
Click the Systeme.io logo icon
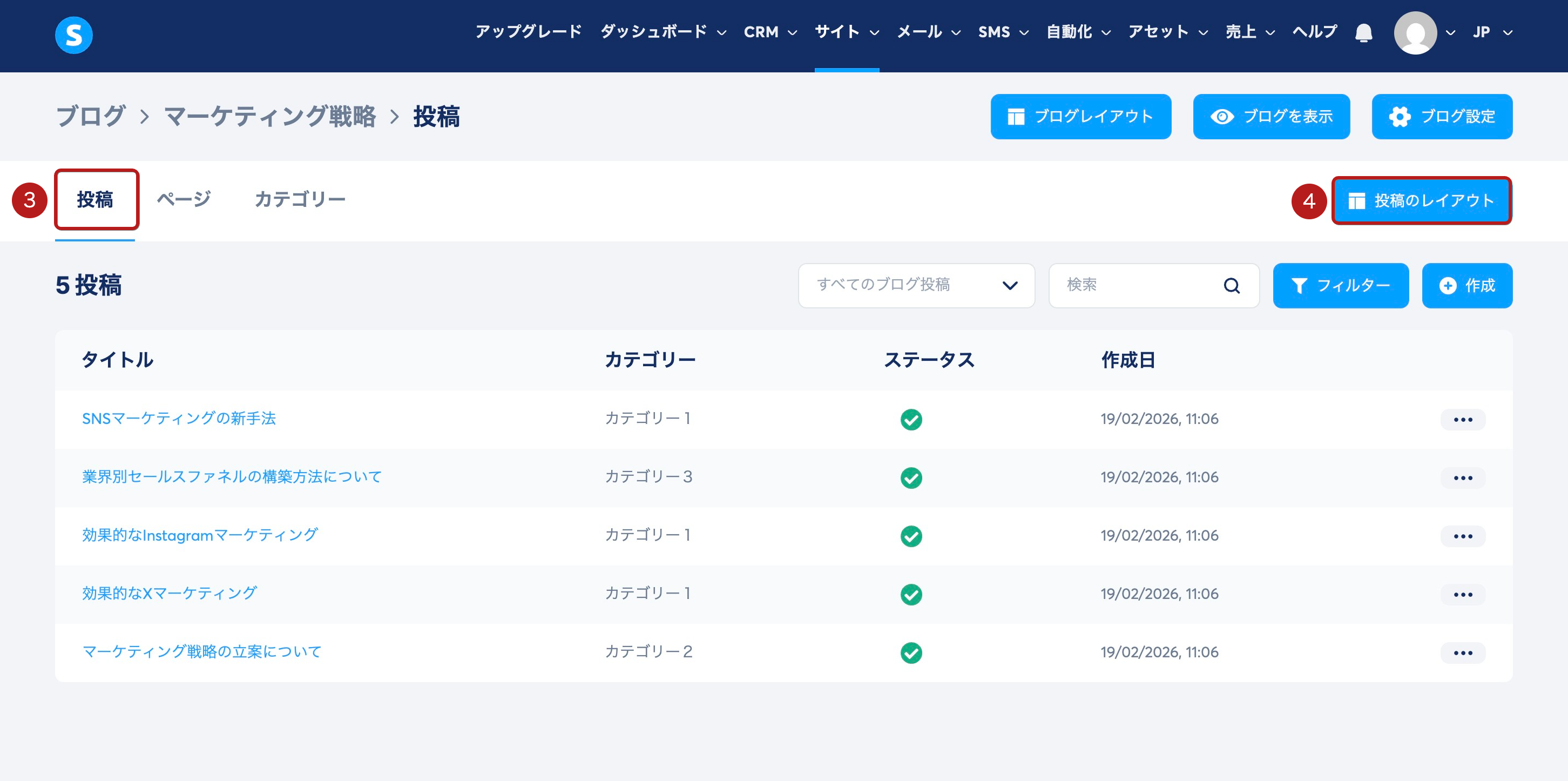[x=73, y=35]
